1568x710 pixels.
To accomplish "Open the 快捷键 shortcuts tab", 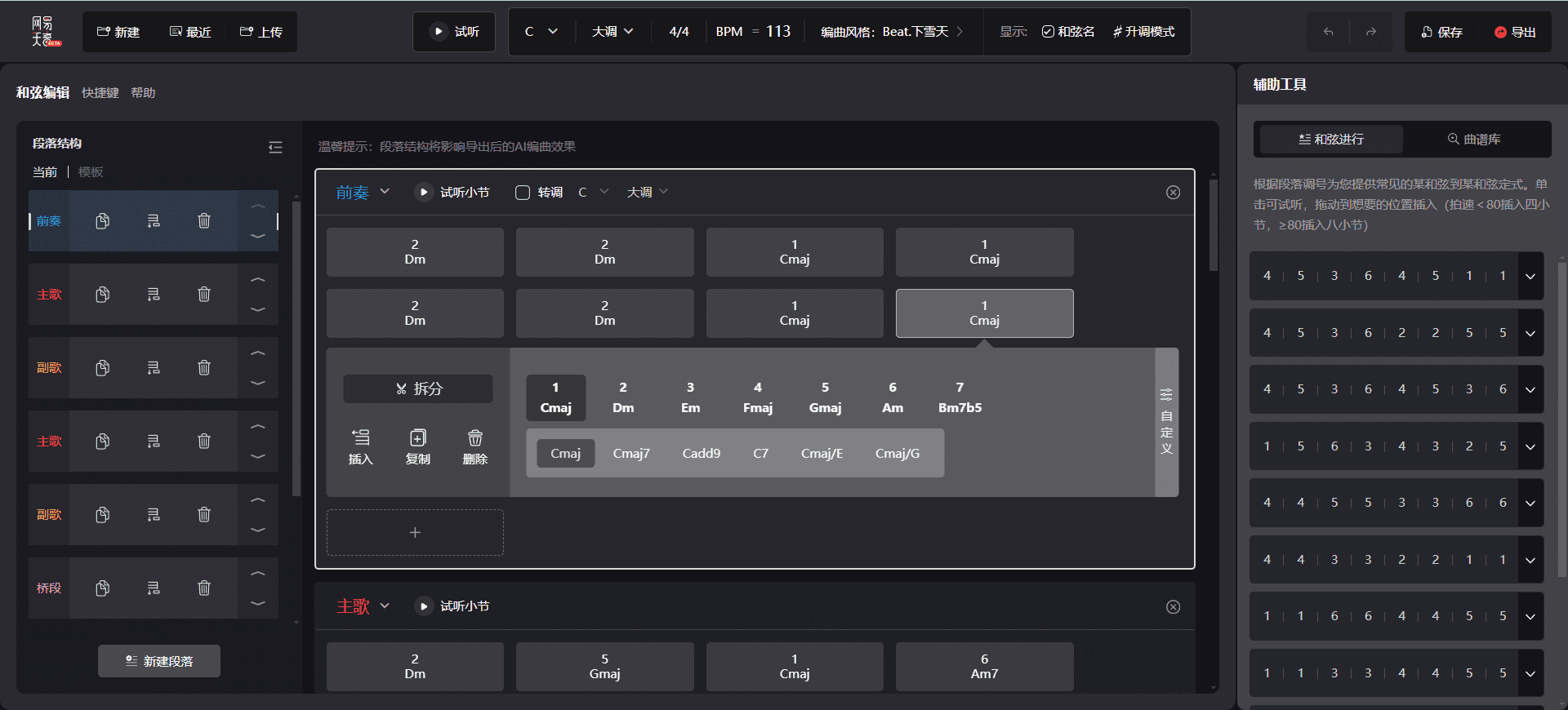I will [100, 93].
